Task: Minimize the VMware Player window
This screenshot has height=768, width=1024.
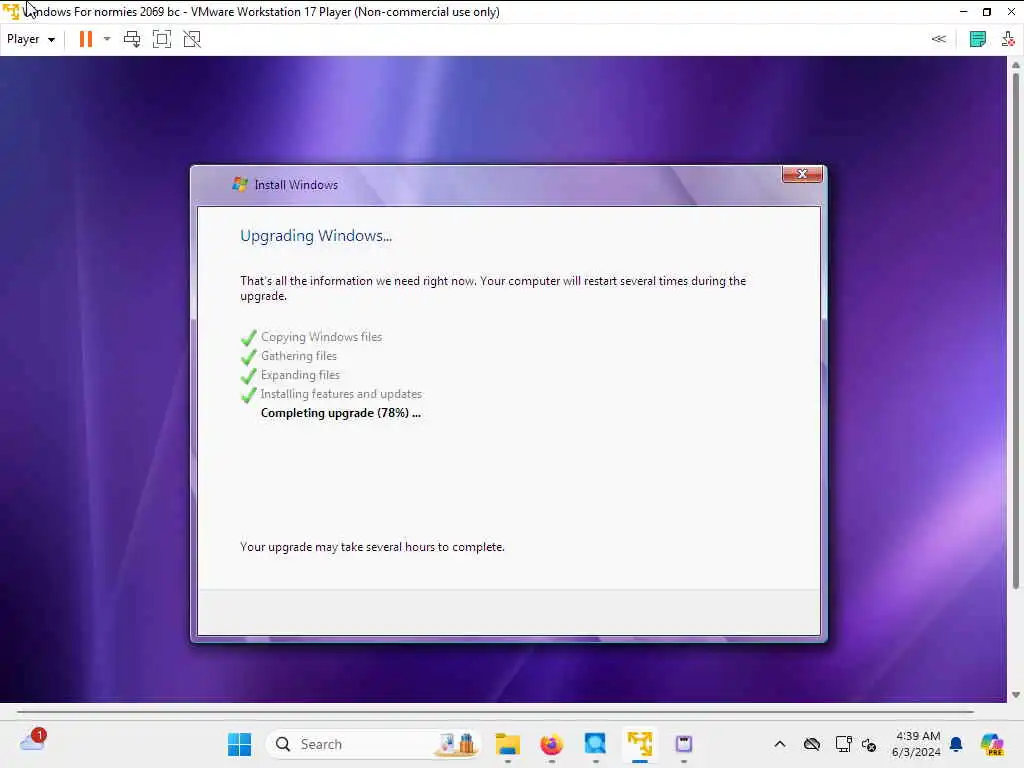Action: tap(963, 12)
